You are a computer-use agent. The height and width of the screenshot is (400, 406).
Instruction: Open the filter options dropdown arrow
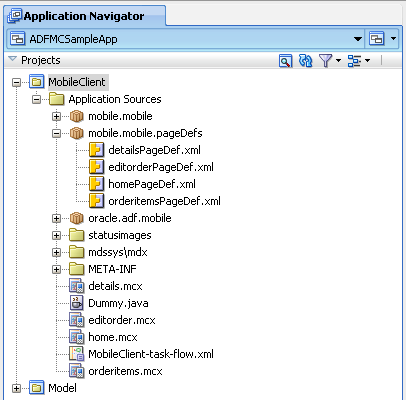coord(338,61)
